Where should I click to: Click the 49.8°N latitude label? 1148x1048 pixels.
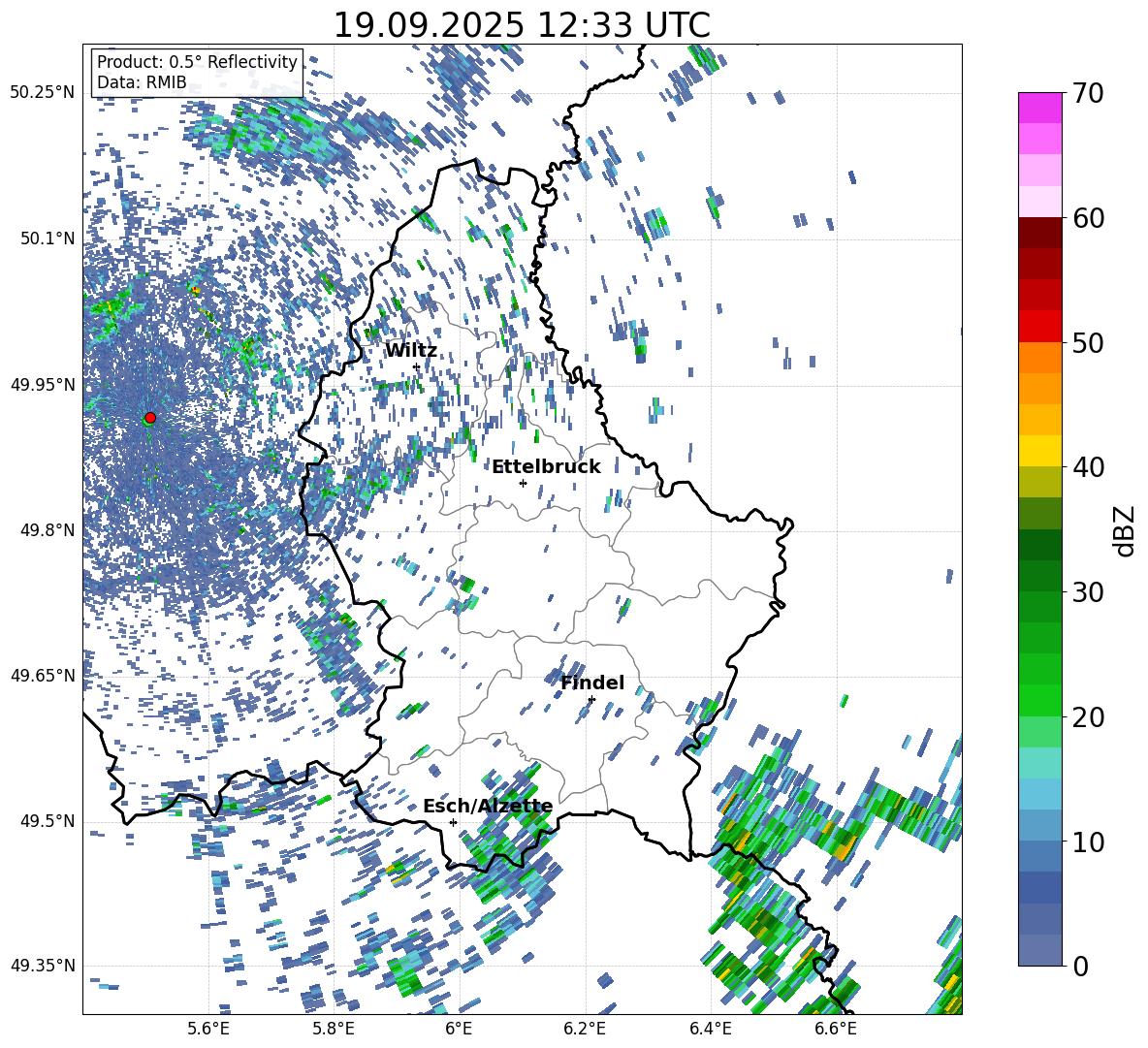click(47, 530)
